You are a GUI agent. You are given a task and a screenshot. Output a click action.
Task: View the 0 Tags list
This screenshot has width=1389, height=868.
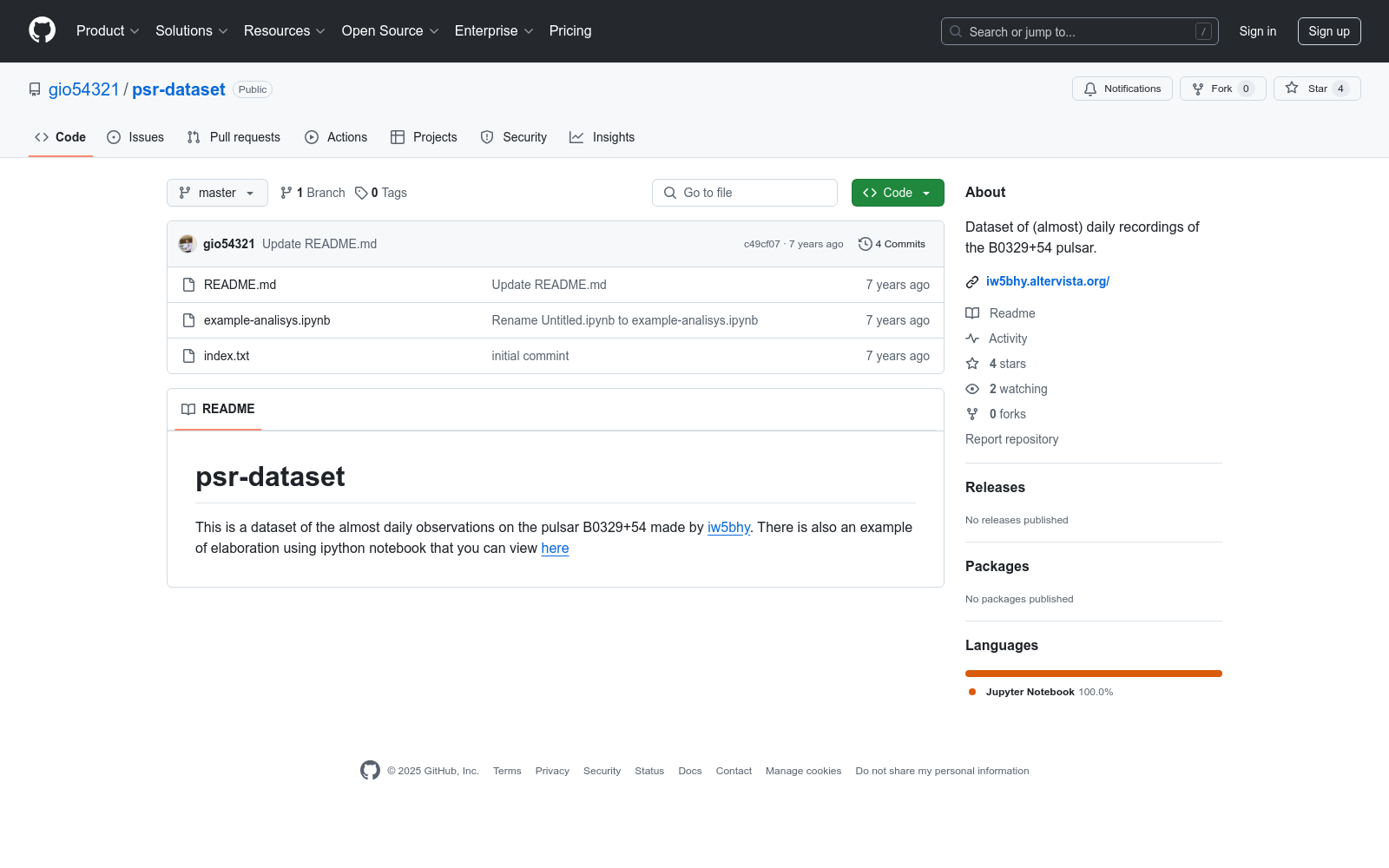(x=381, y=193)
